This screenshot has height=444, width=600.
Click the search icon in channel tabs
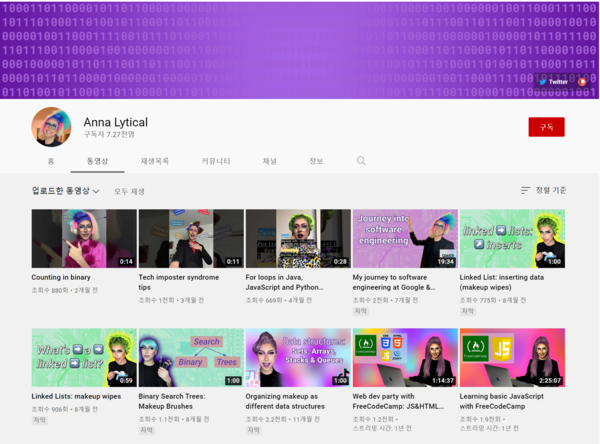tap(361, 161)
